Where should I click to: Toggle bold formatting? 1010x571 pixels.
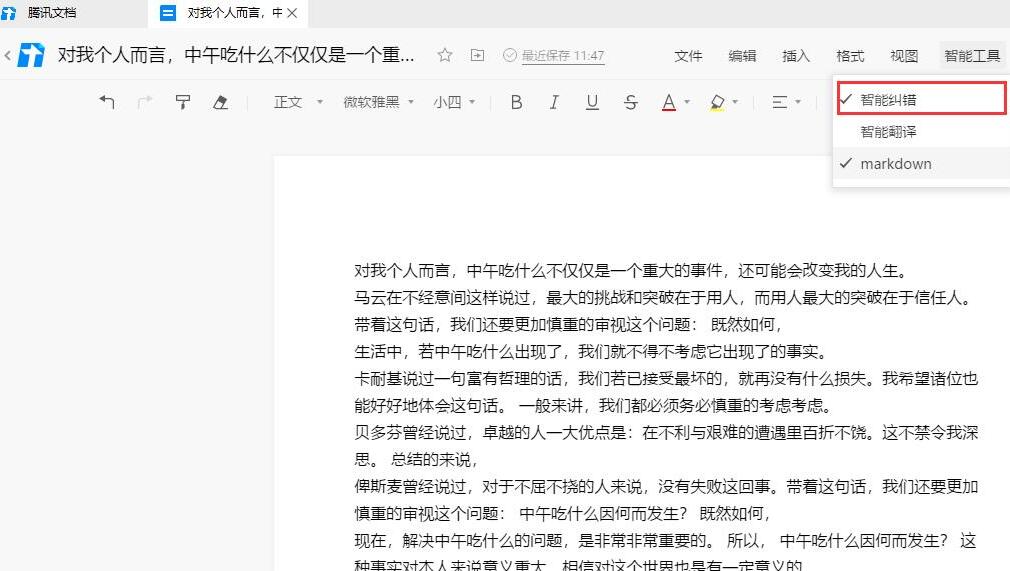point(516,102)
